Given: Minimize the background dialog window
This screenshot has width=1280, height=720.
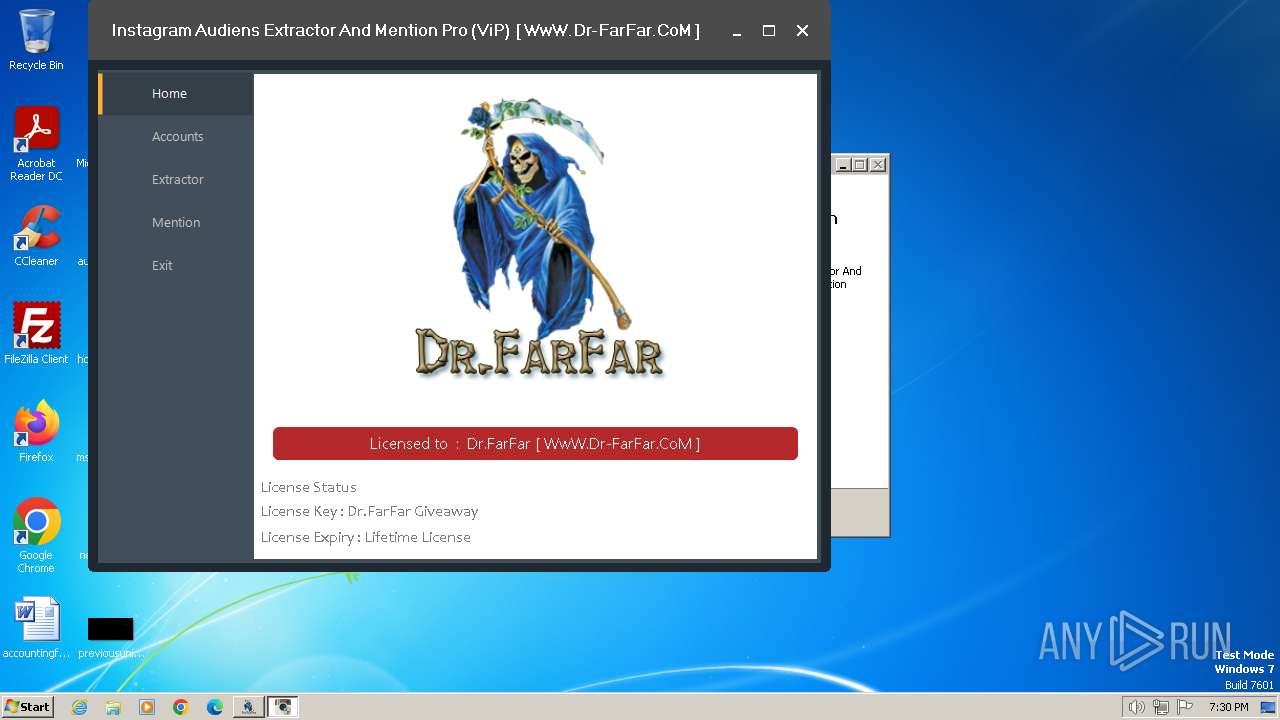Looking at the screenshot, I should 842,165.
